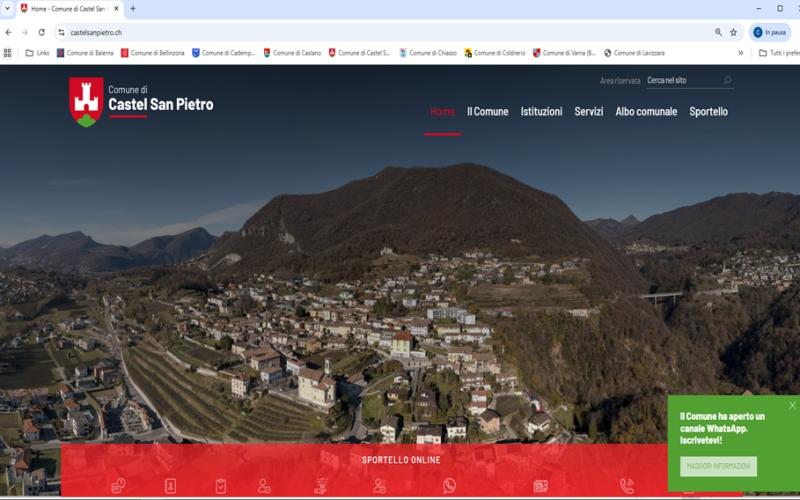The image size is (800, 500).
Task: Click the Area riservata link
Action: [619, 80]
